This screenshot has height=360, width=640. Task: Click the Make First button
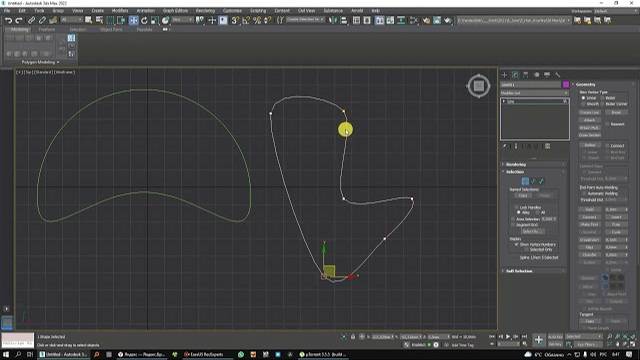click(x=589, y=224)
